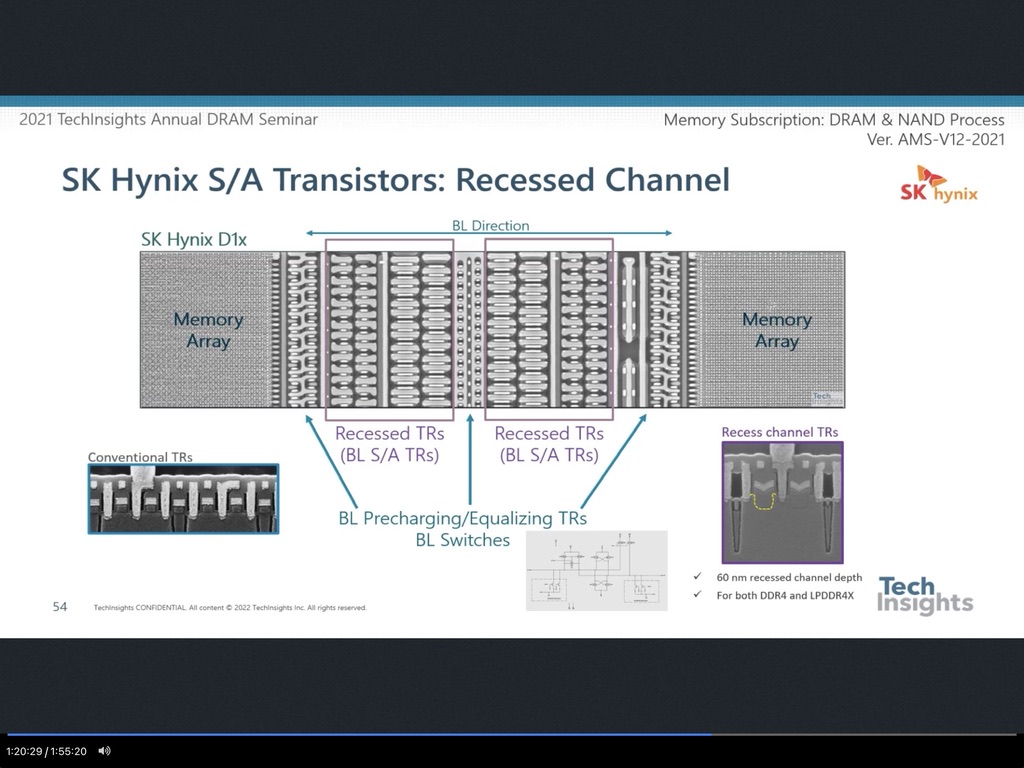1024x768 pixels.
Task: Click the TechInsights logo at bottom right
Action: 924,595
